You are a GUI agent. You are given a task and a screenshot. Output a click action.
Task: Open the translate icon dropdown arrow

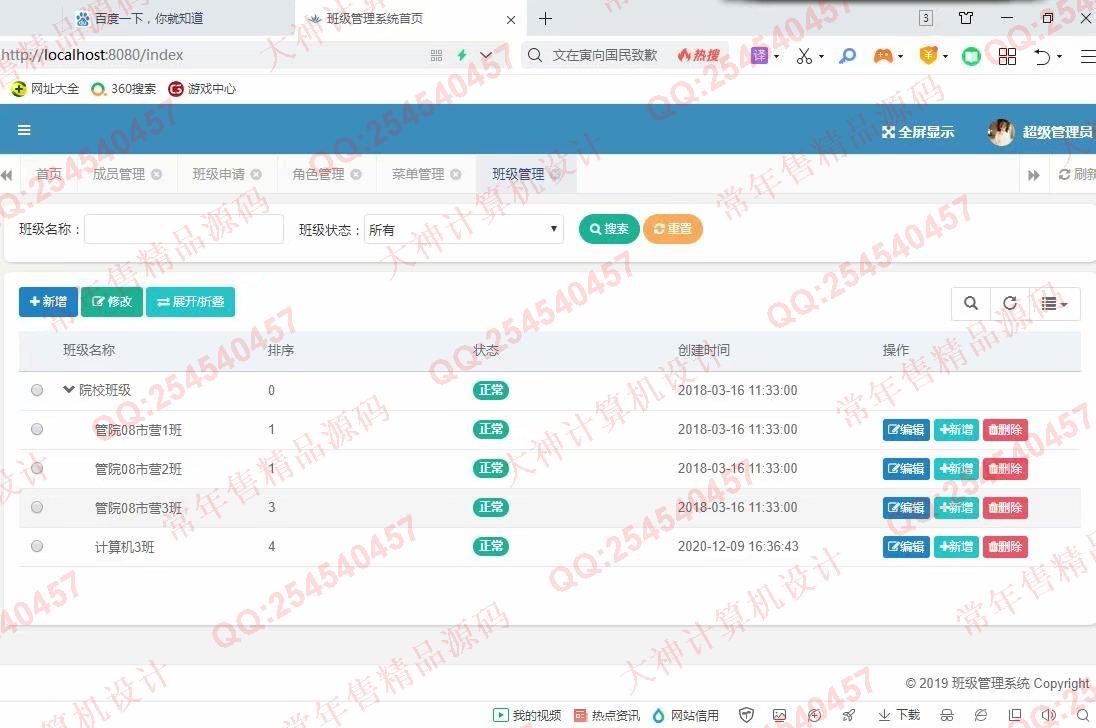pos(777,57)
